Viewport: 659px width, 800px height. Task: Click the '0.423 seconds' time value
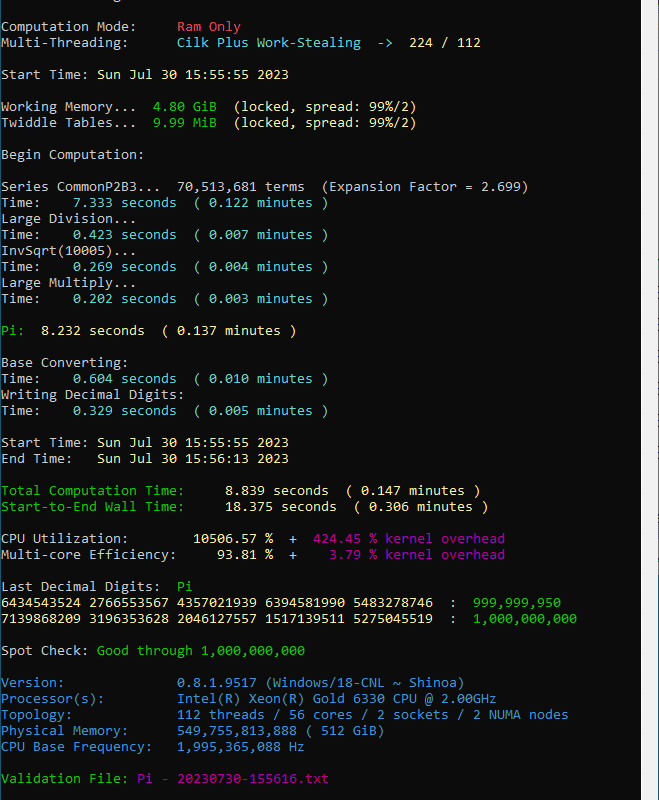(124, 235)
